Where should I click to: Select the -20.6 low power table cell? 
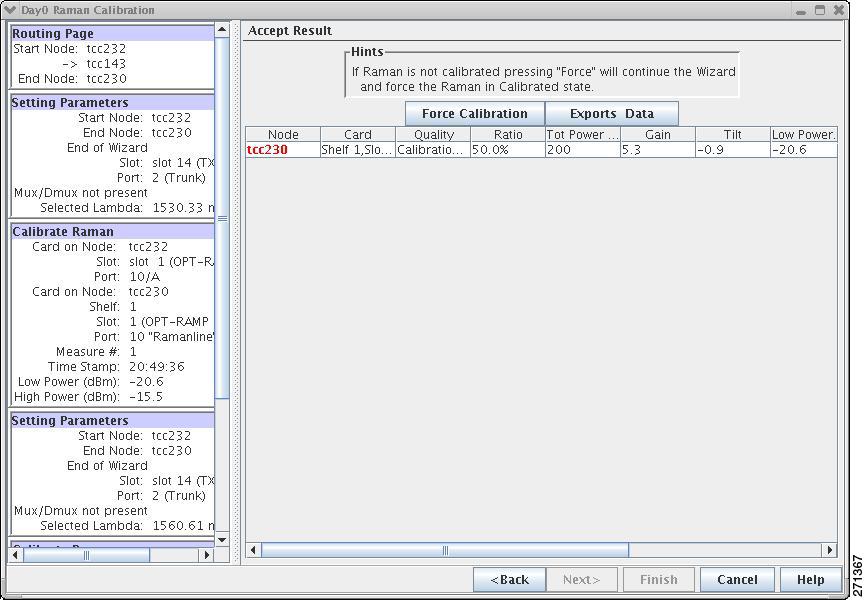click(804, 149)
